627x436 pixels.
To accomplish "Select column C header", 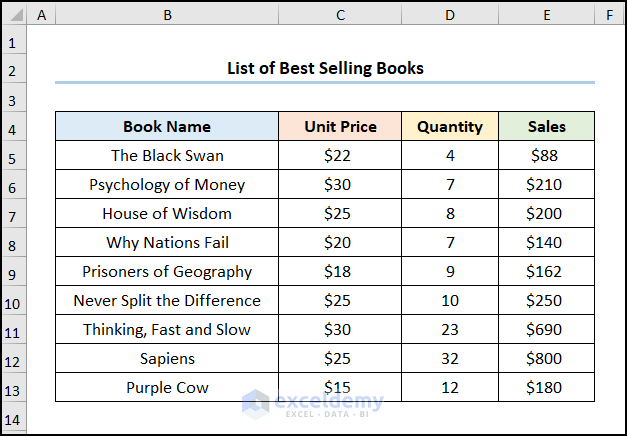I will 340,15.
